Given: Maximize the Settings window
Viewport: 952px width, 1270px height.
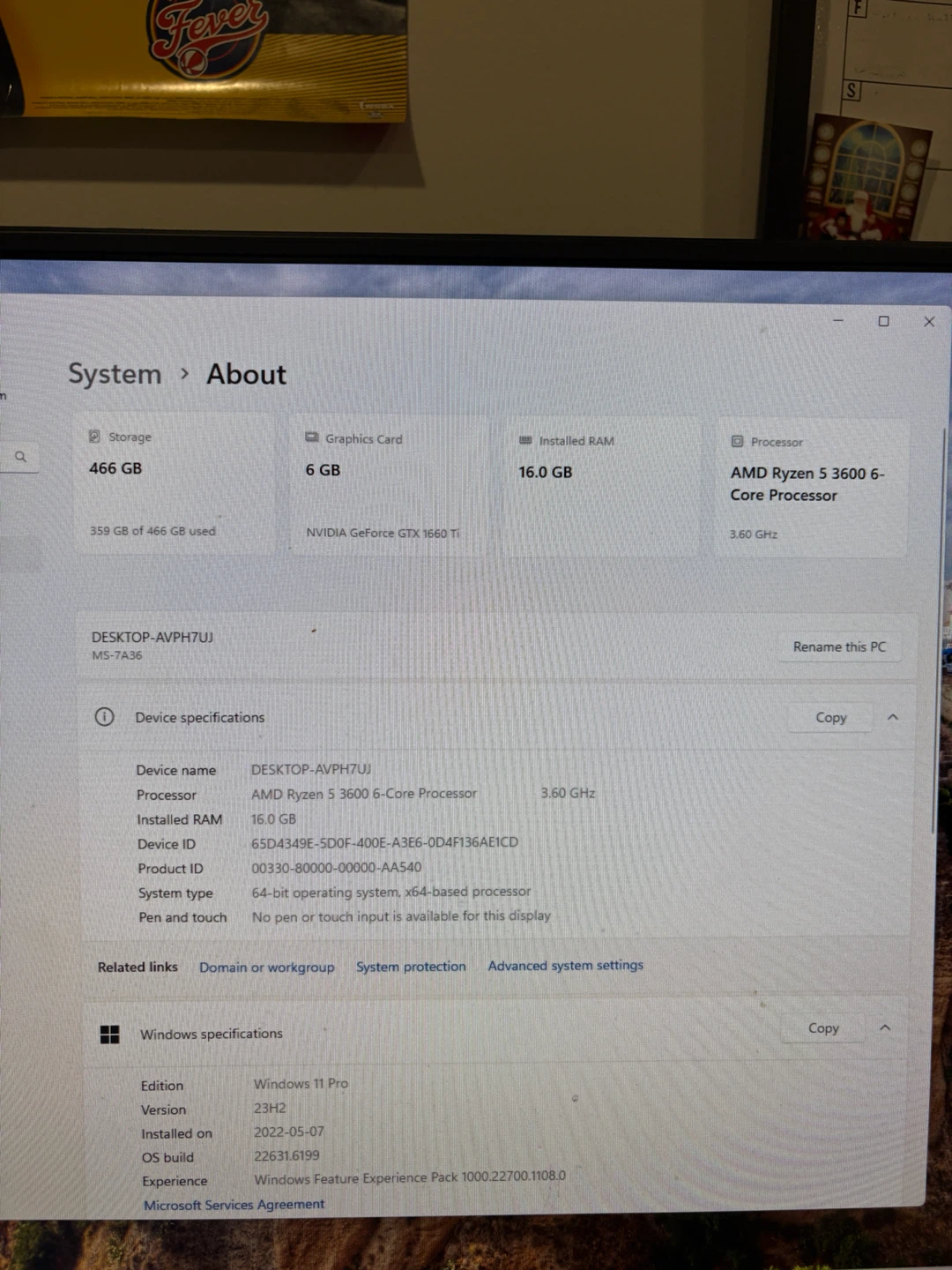Looking at the screenshot, I should point(883,321).
